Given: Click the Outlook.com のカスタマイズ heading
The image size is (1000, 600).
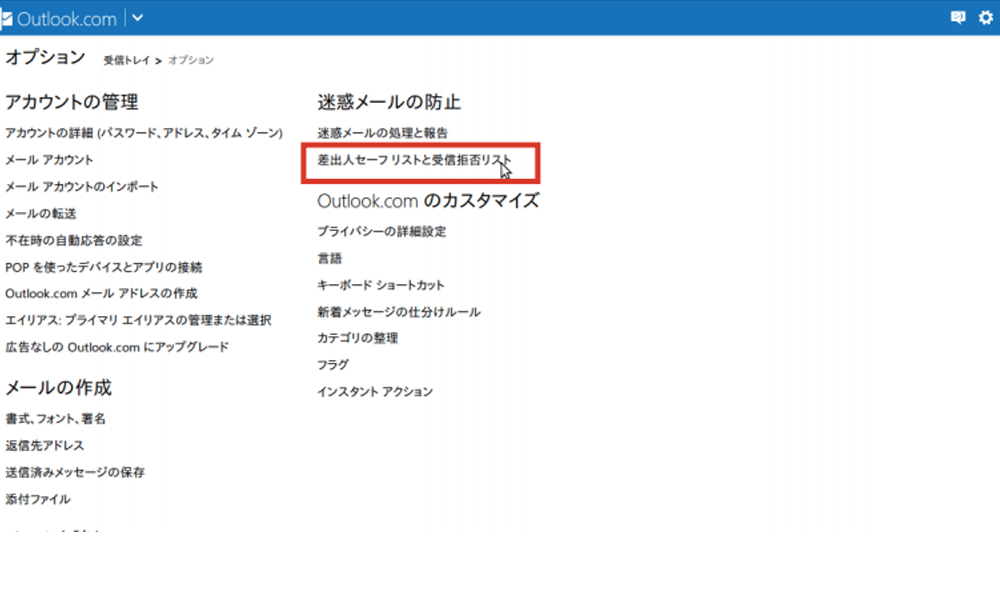Looking at the screenshot, I should [x=428, y=201].
